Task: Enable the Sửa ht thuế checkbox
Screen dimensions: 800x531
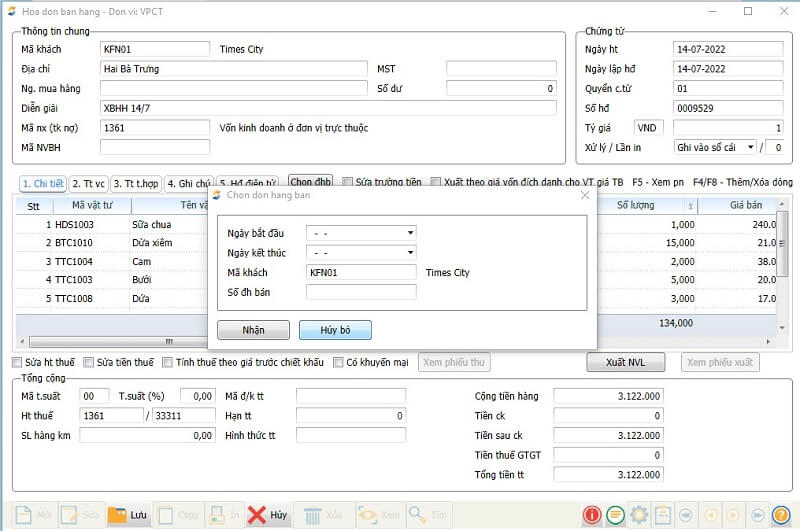Action: pyautogui.click(x=17, y=362)
